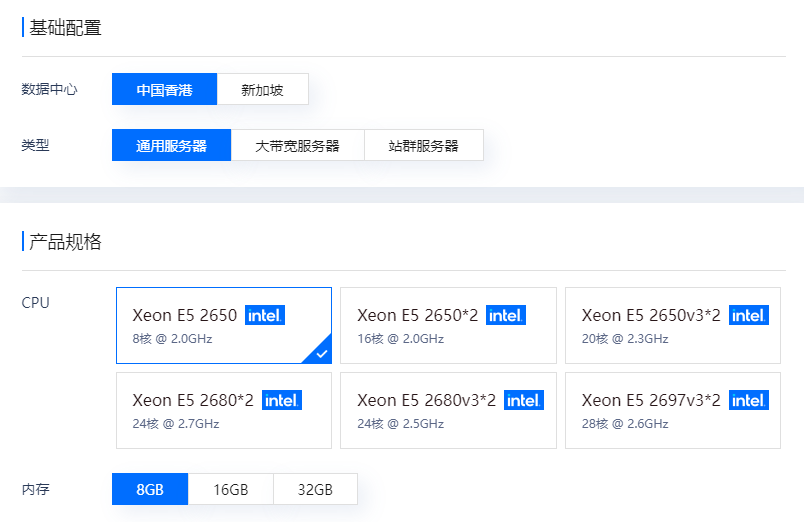Select Xeon E5 2650 8核 CPU card
Screen dimensions: 804x522
tap(224, 326)
